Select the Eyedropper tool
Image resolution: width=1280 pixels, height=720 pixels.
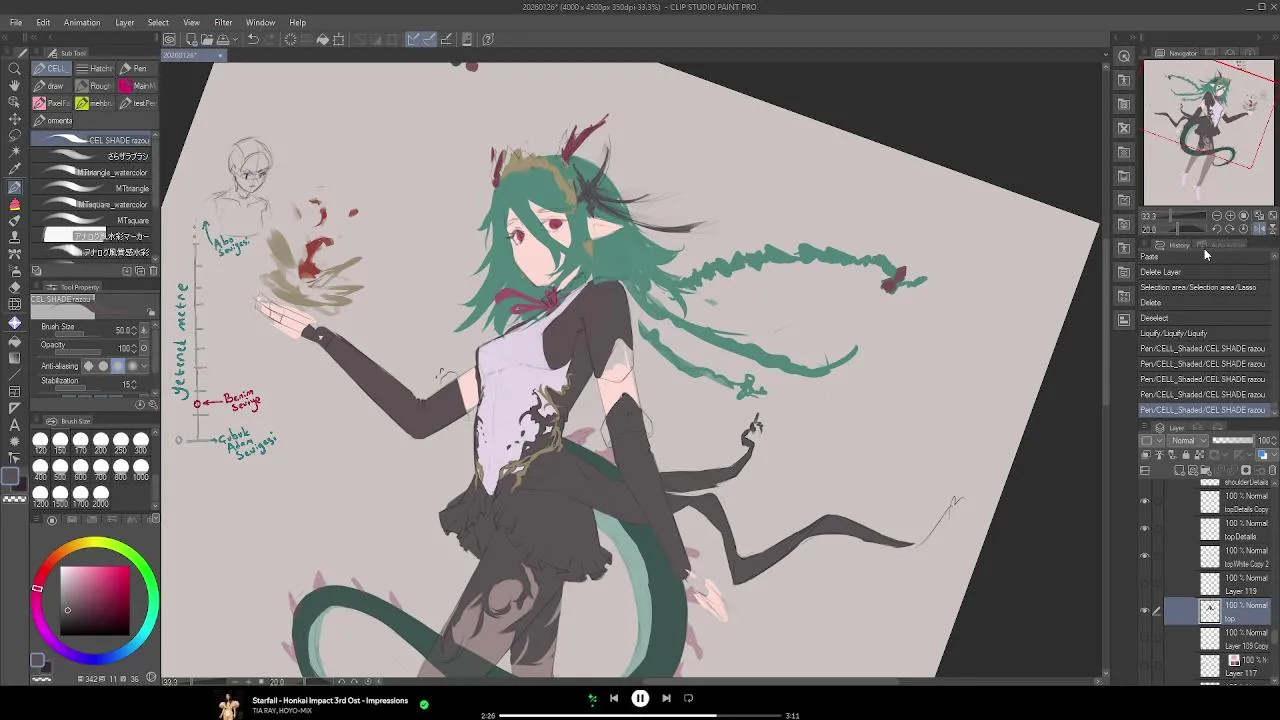pos(14,170)
